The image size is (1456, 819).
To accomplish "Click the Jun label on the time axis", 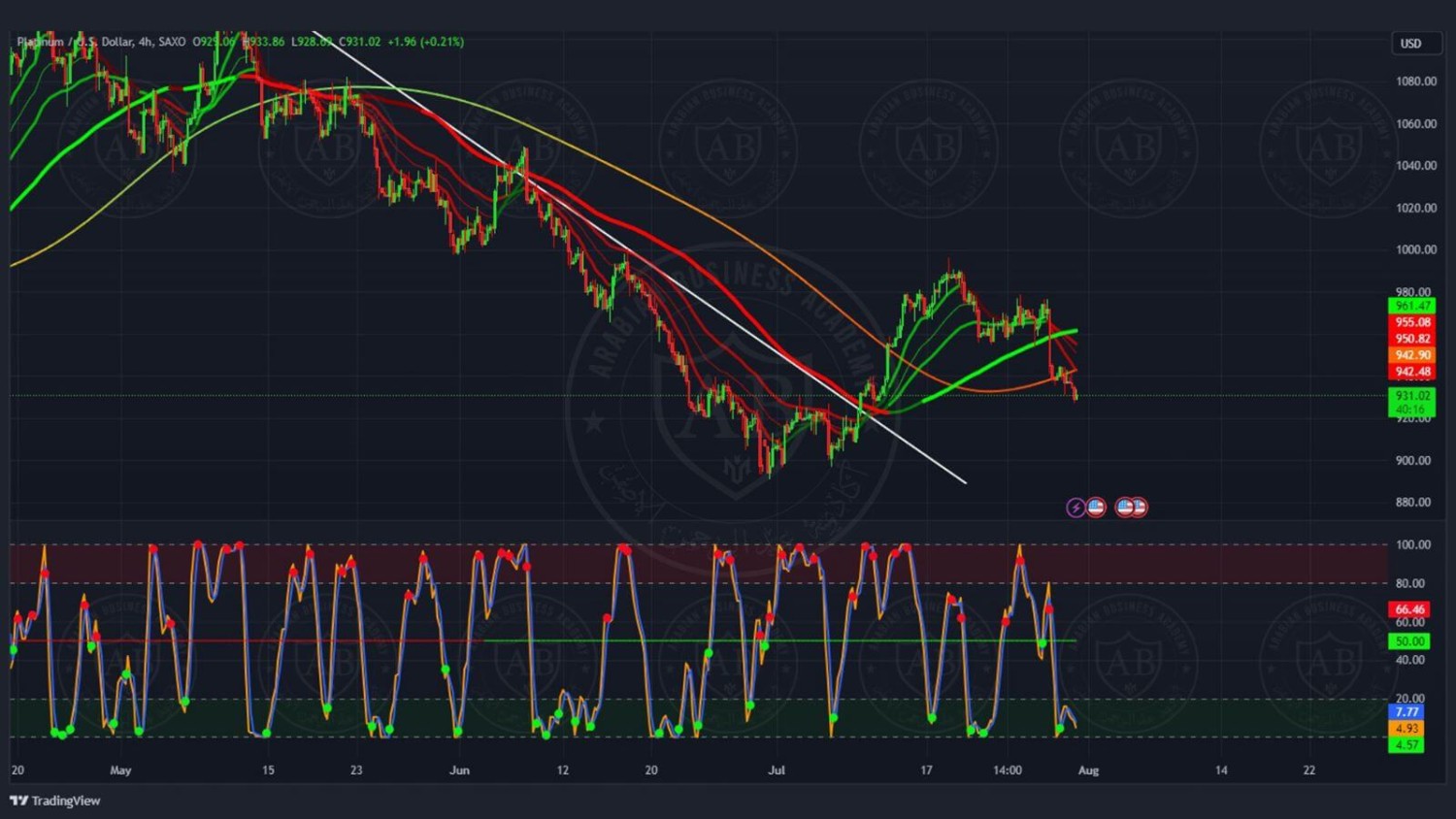I will tap(459, 770).
